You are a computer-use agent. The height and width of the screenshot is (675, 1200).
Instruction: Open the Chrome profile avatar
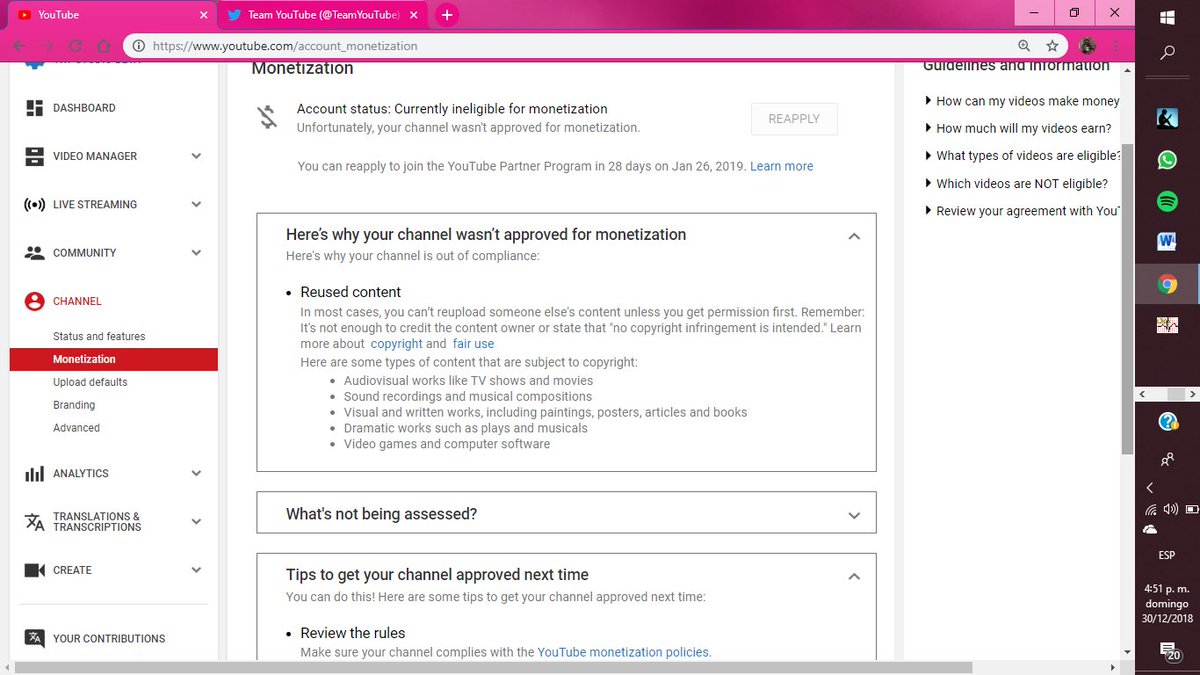(1087, 46)
